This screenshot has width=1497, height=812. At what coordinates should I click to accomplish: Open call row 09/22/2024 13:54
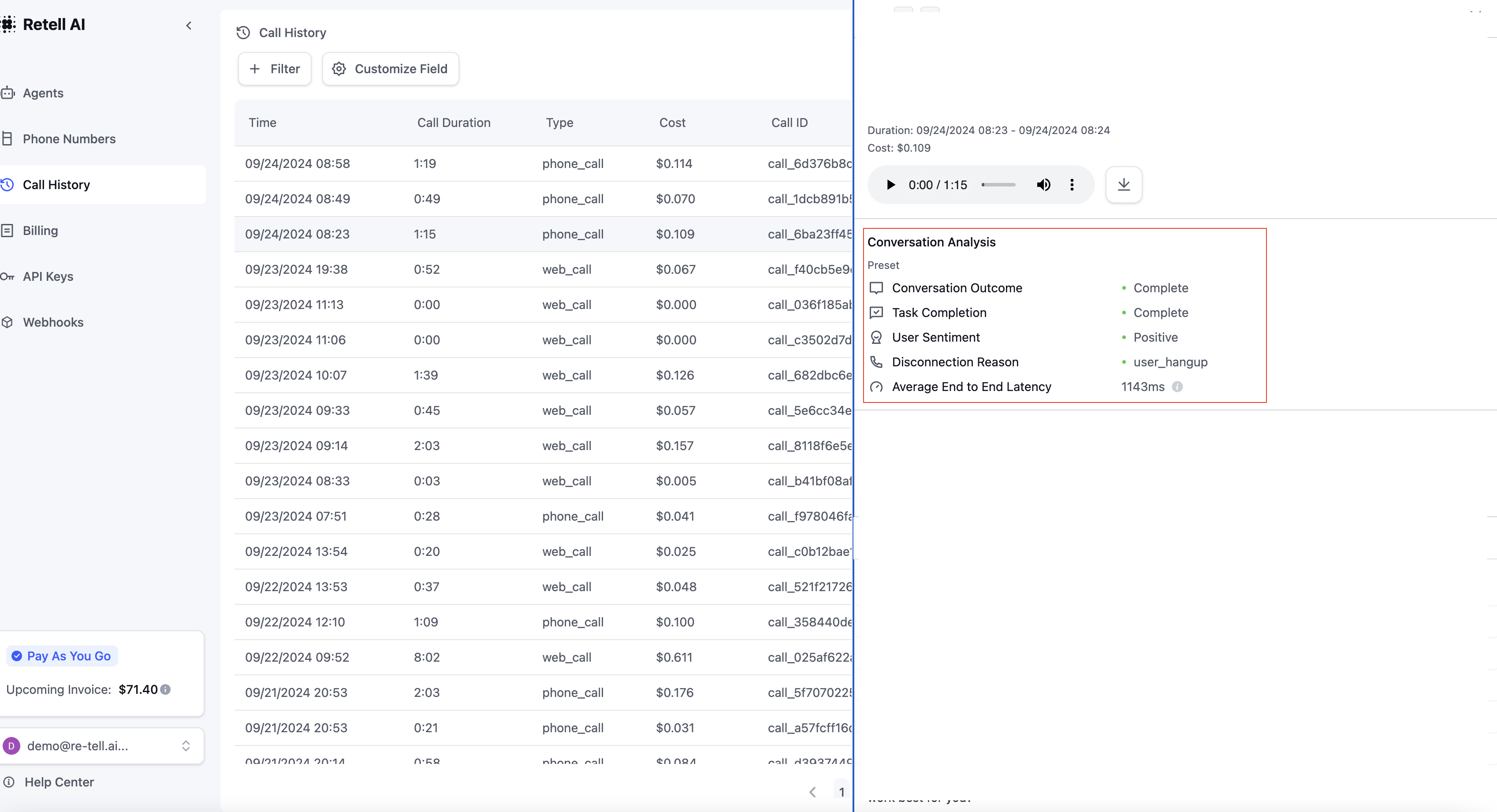(x=544, y=551)
